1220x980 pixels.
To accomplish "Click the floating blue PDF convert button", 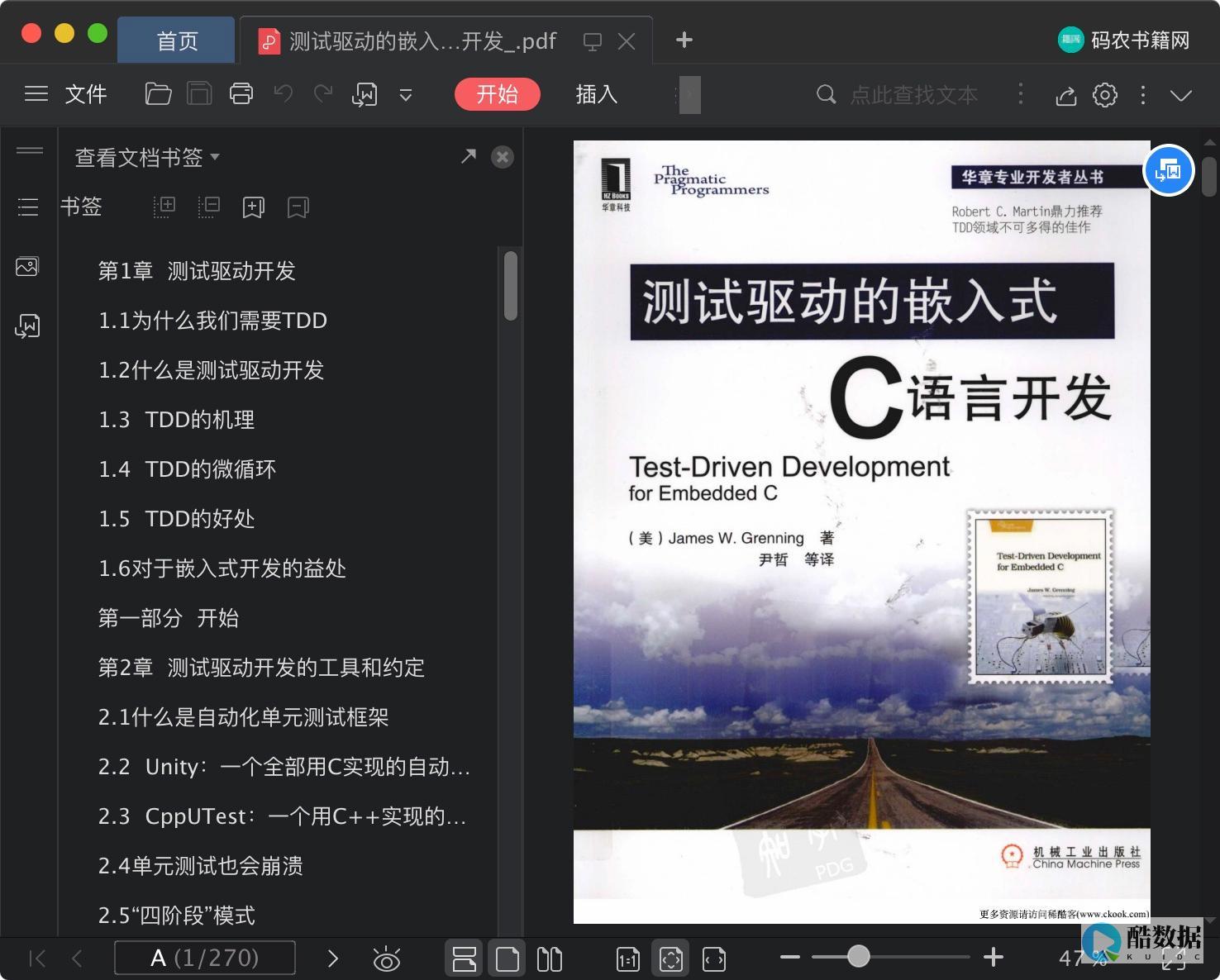I will tap(1169, 170).
